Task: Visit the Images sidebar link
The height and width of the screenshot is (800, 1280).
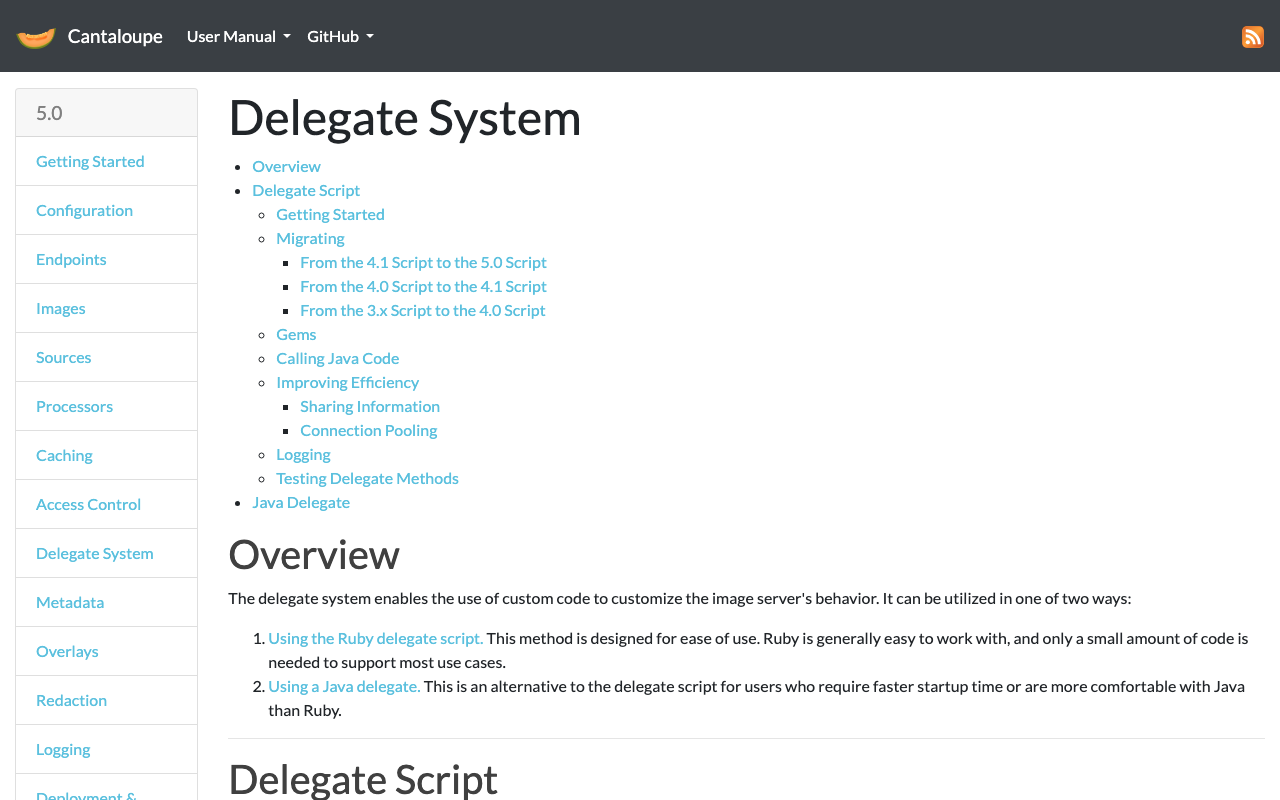Action: point(60,308)
